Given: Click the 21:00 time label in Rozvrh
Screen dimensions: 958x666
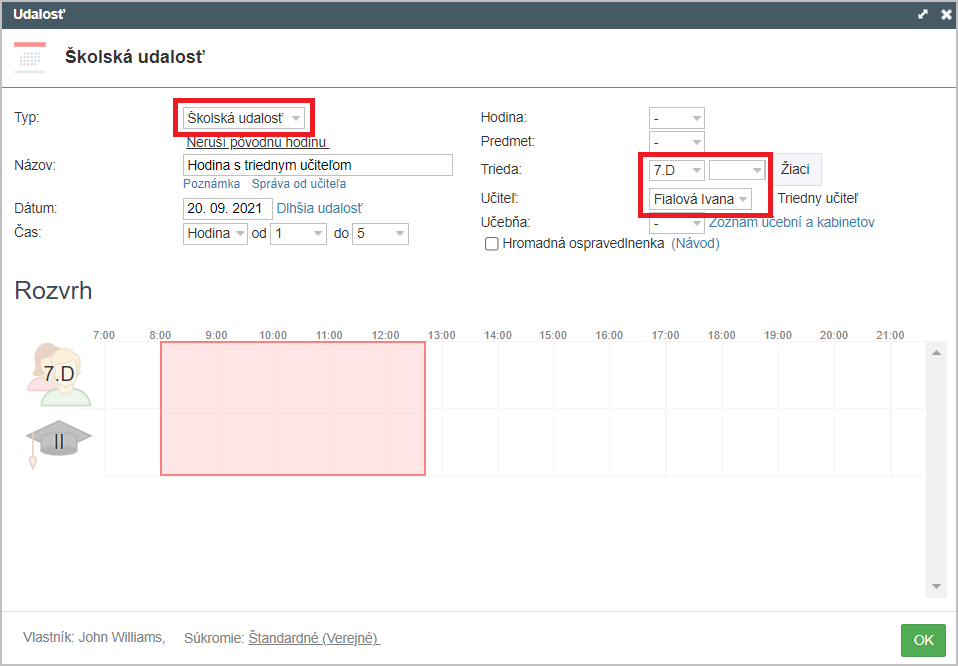Looking at the screenshot, I should pos(890,335).
